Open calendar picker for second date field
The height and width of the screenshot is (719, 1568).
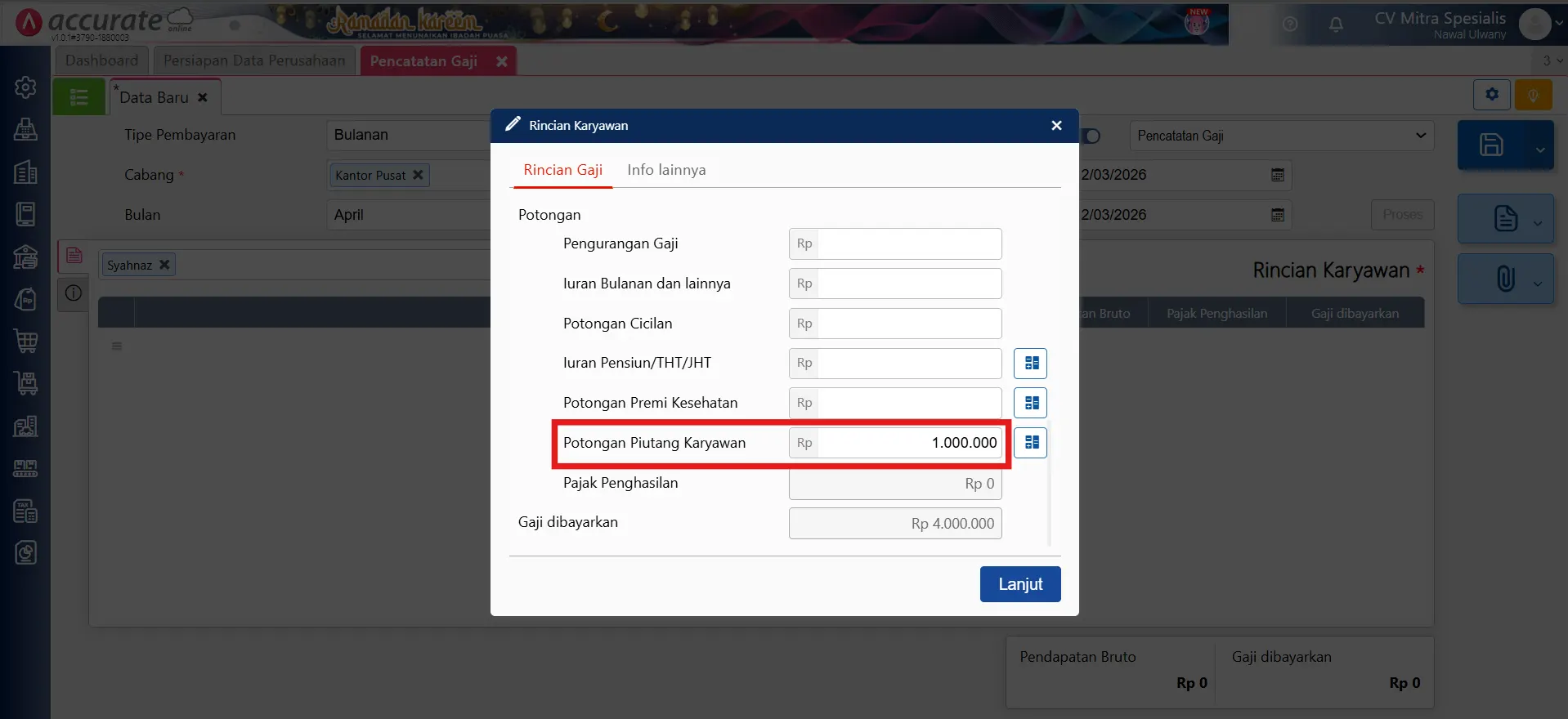(1278, 215)
